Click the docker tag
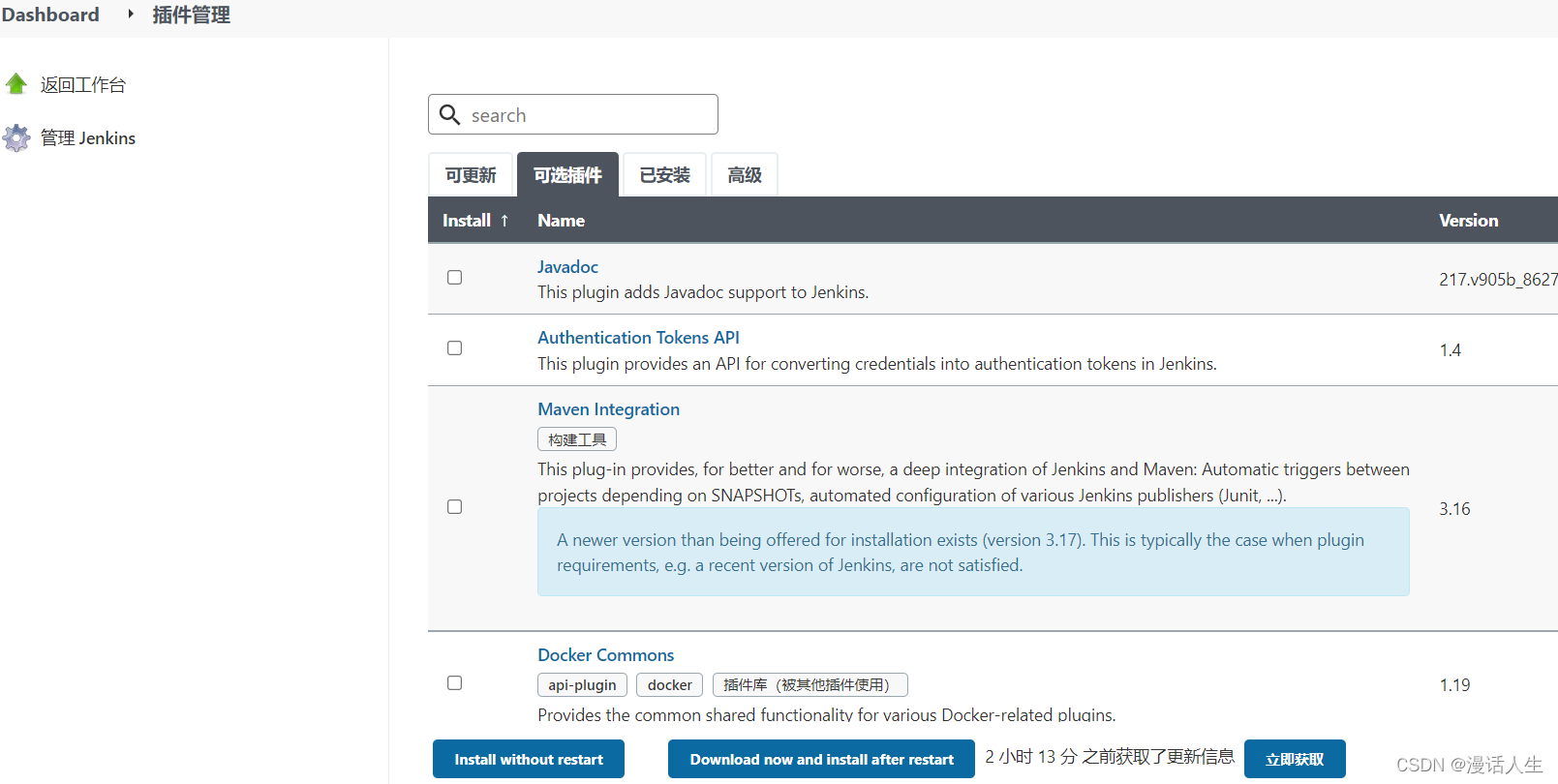The image size is (1558, 784). [670, 685]
